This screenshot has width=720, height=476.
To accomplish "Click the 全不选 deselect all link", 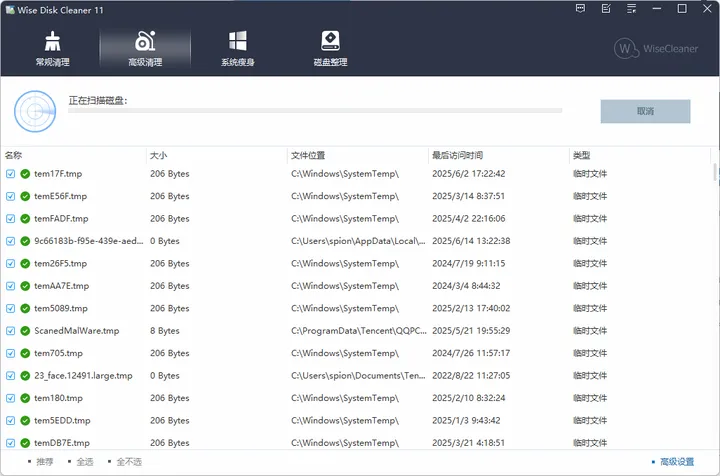I will (129, 462).
